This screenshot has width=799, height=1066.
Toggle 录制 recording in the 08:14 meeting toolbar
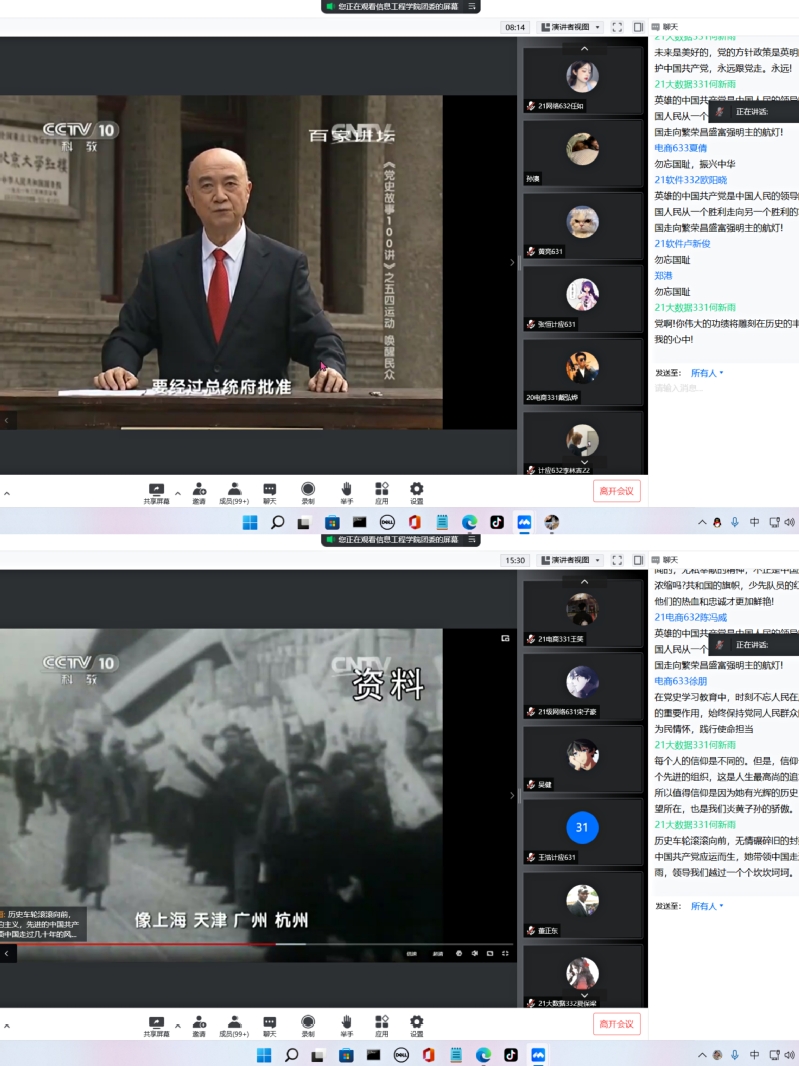(308, 490)
